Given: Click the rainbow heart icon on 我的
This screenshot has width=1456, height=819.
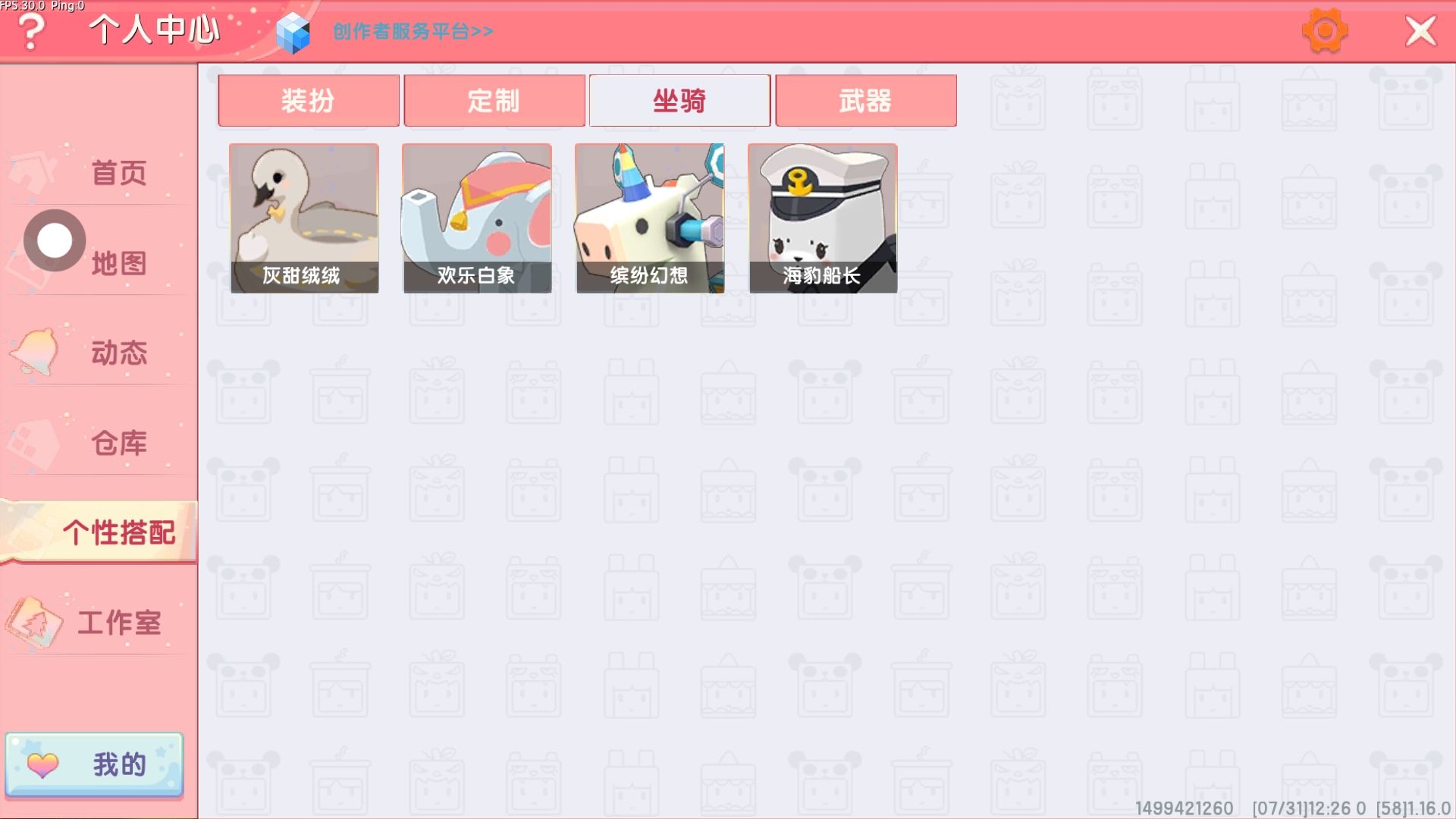Looking at the screenshot, I should [x=42, y=764].
